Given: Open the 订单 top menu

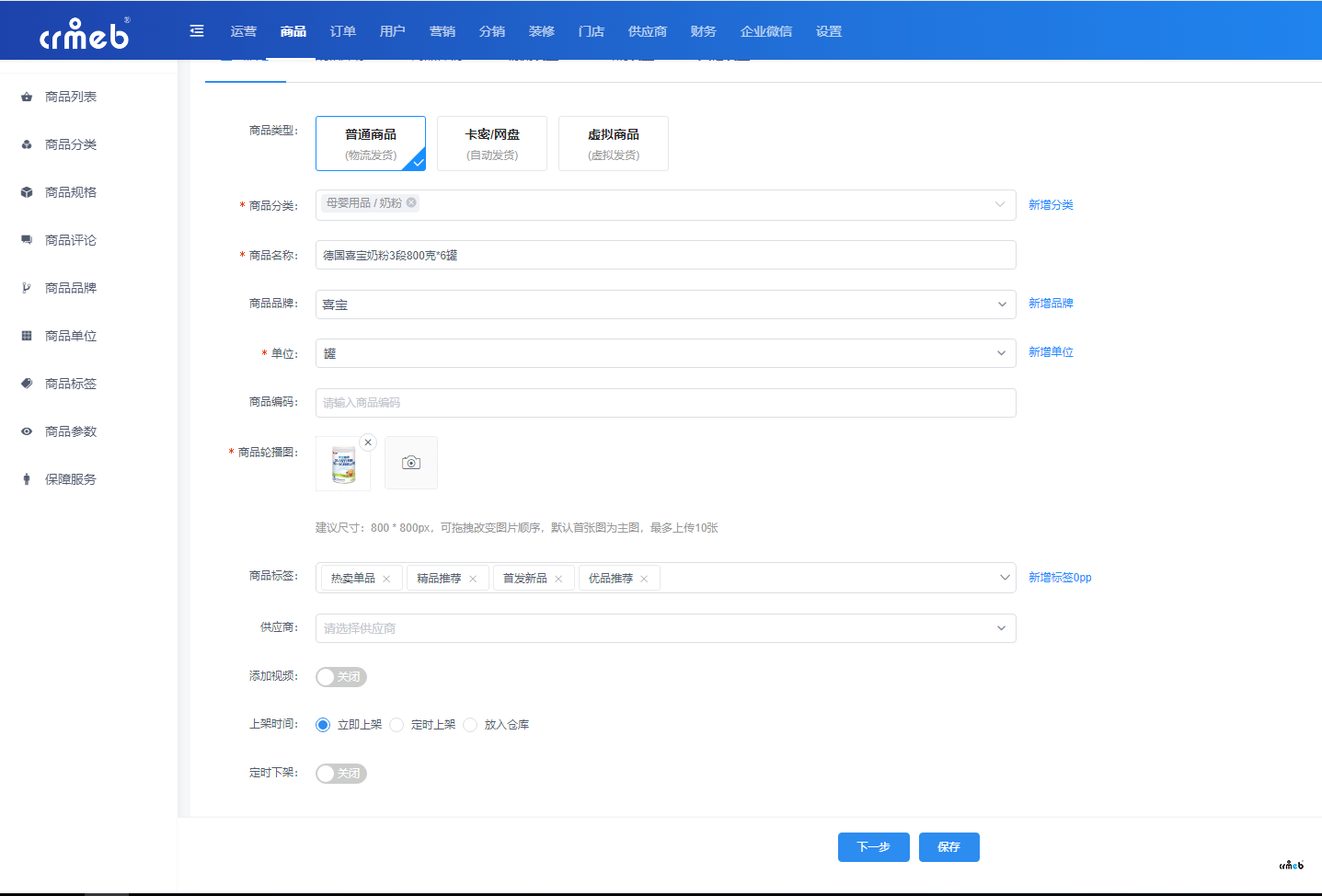Looking at the screenshot, I should (x=343, y=31).
